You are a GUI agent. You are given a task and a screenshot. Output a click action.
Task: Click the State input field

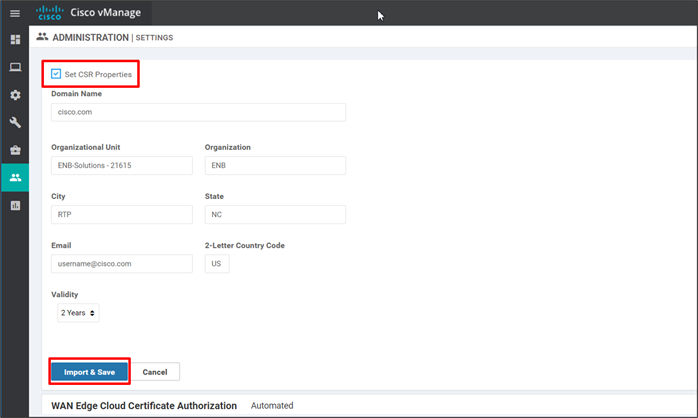(x=275, y=215)
